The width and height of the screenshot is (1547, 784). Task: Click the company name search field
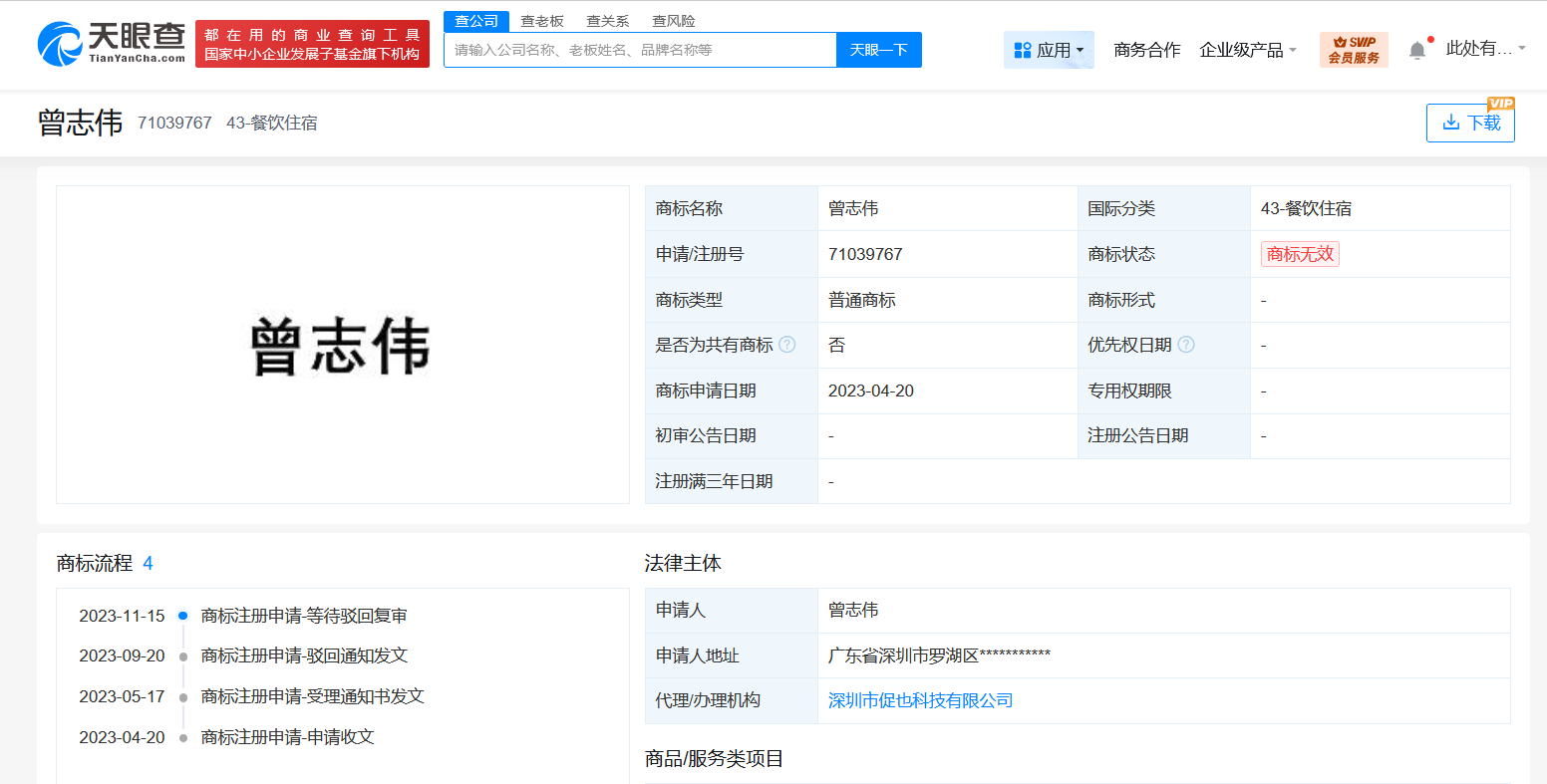(x=640, y=50)
